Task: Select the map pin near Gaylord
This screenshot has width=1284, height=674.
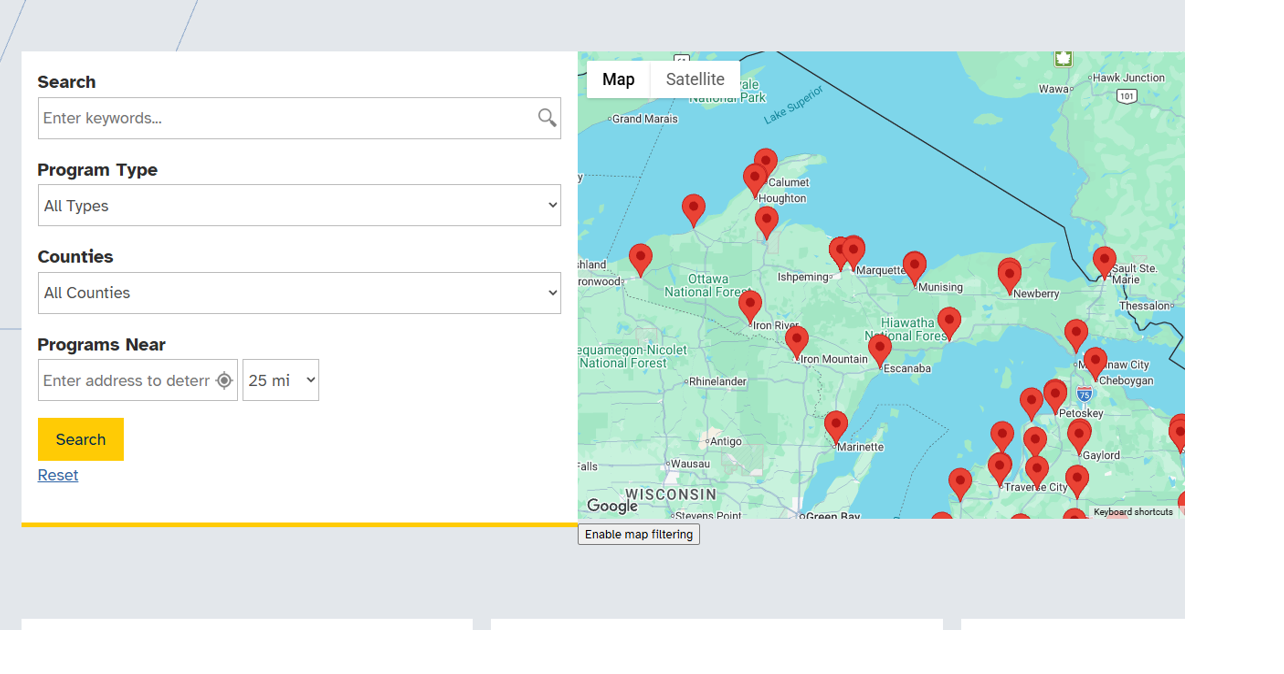Action: click(1079, 437)
